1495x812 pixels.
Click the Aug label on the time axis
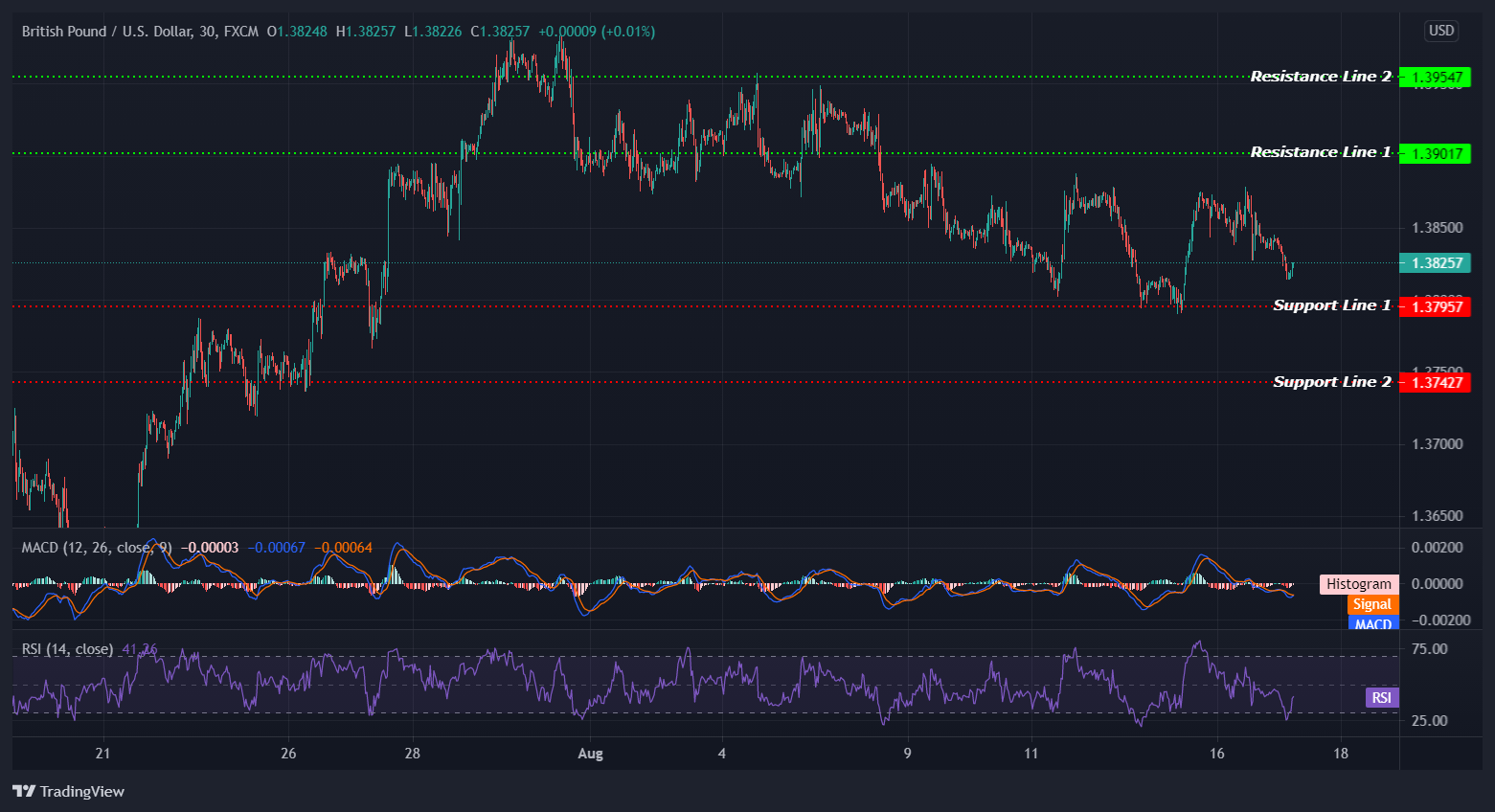[x=590, y=754]
